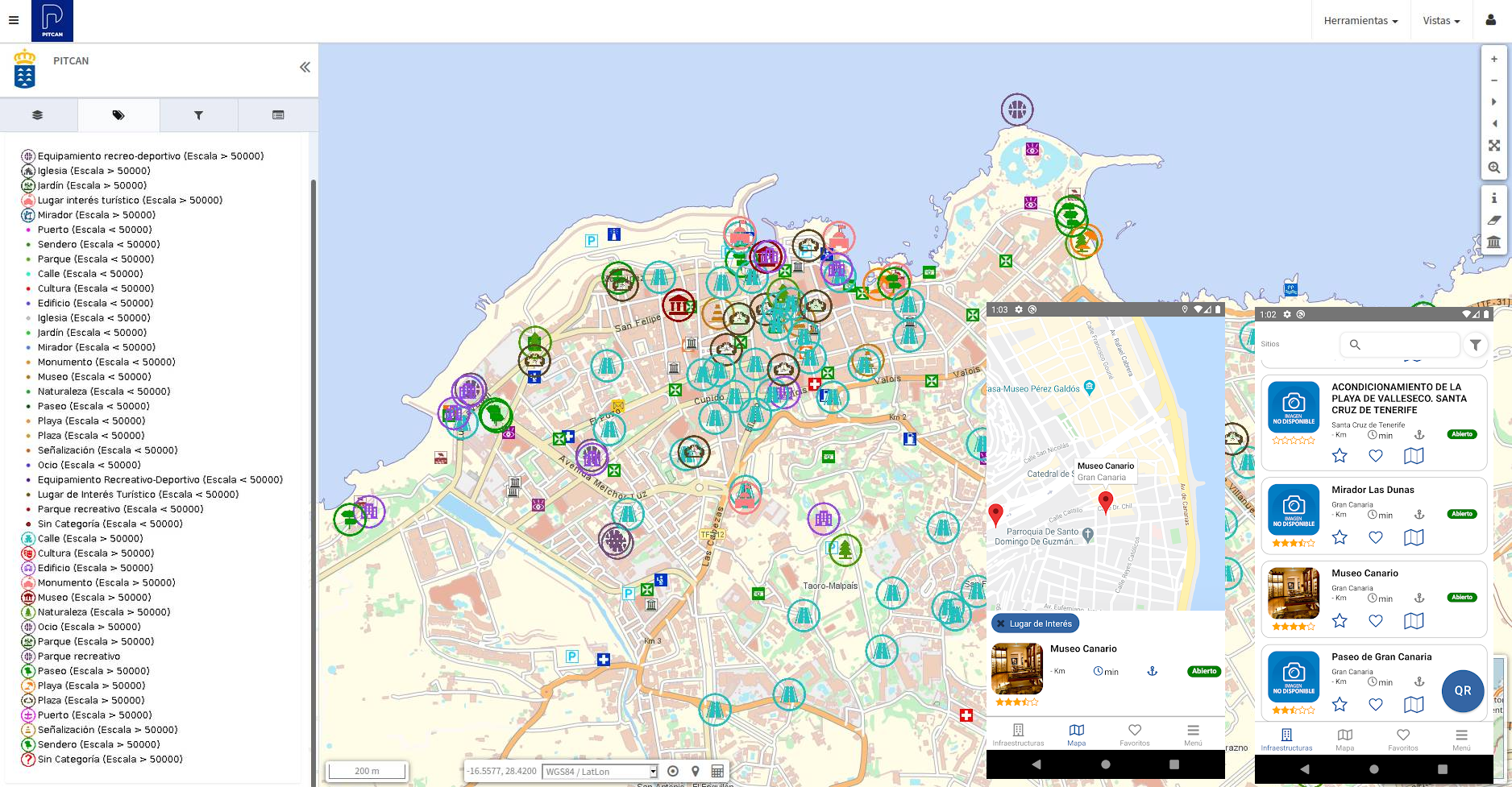Collapse the PITCAN sidebar panel

305,68
